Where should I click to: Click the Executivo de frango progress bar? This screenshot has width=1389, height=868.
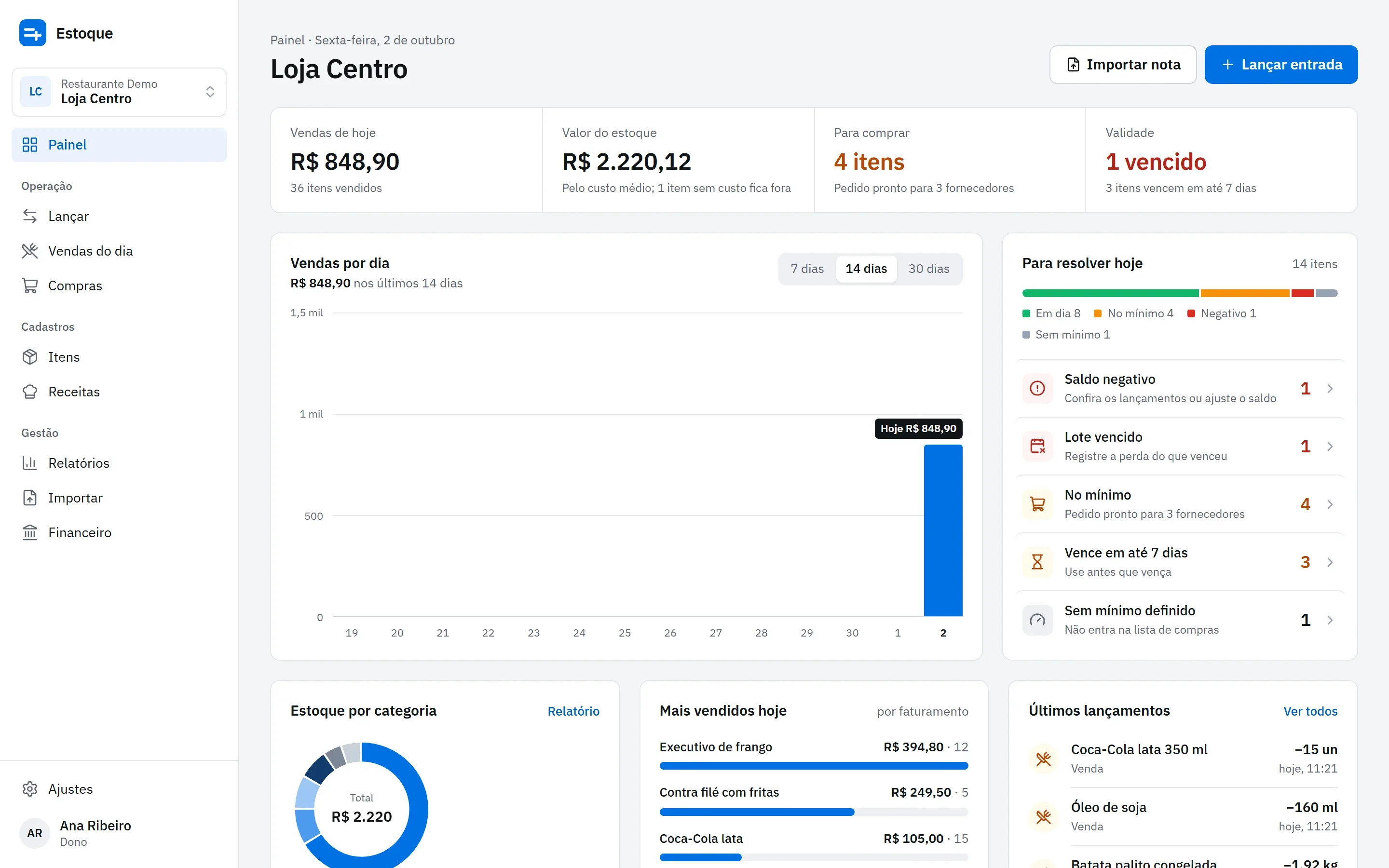pyautogui.click(x=813, y=765)
